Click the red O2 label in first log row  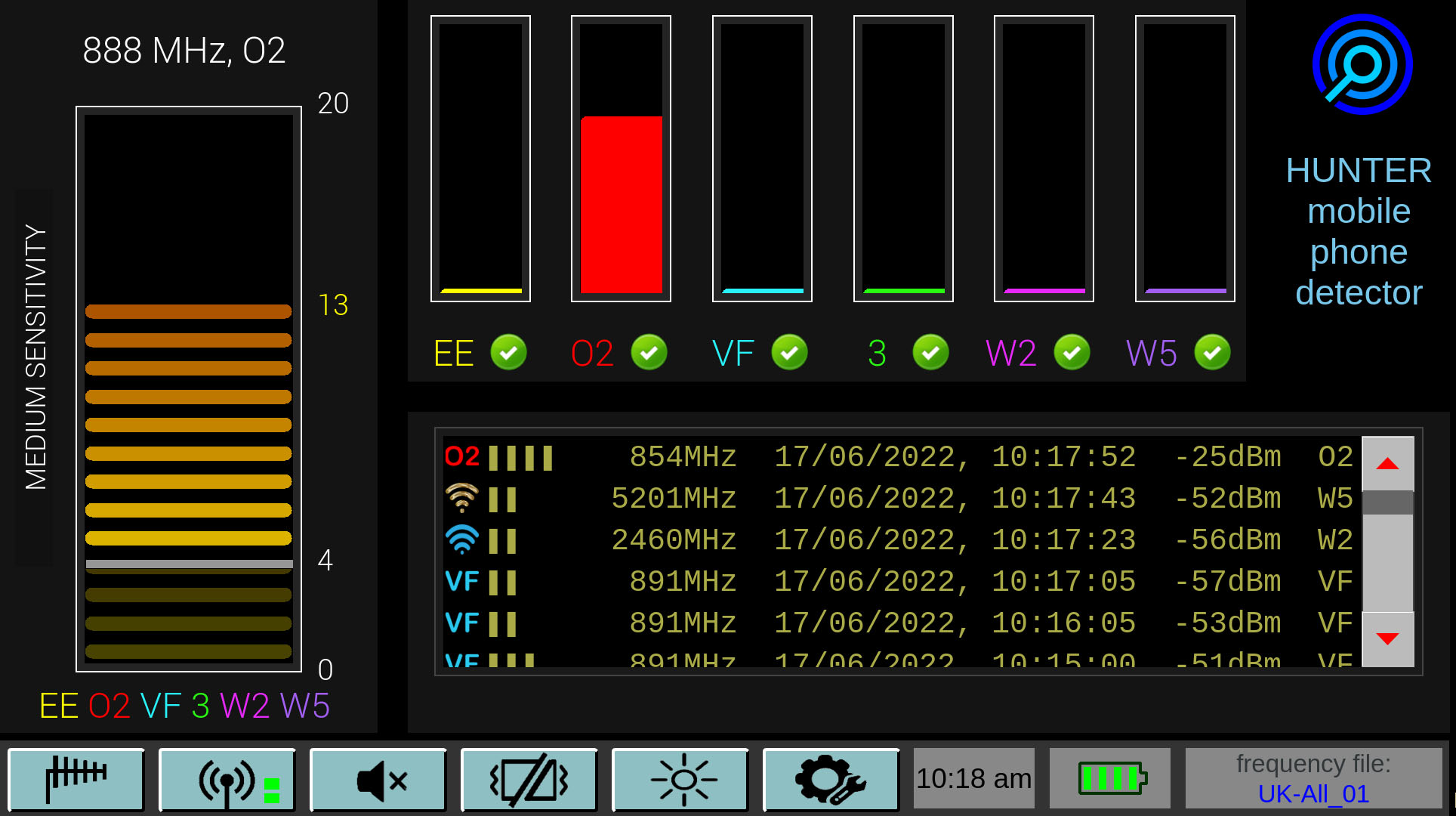[462, 456]
